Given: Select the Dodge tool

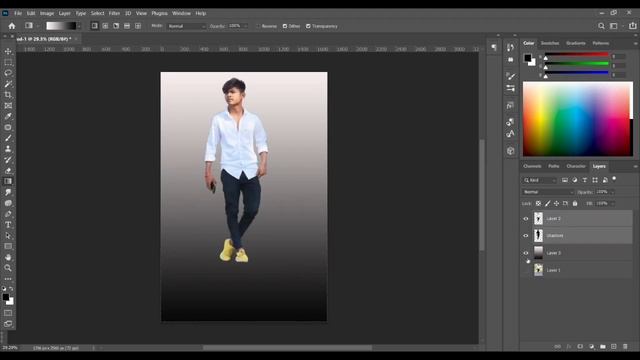Looking at the screenshot, I should (8, 203).
